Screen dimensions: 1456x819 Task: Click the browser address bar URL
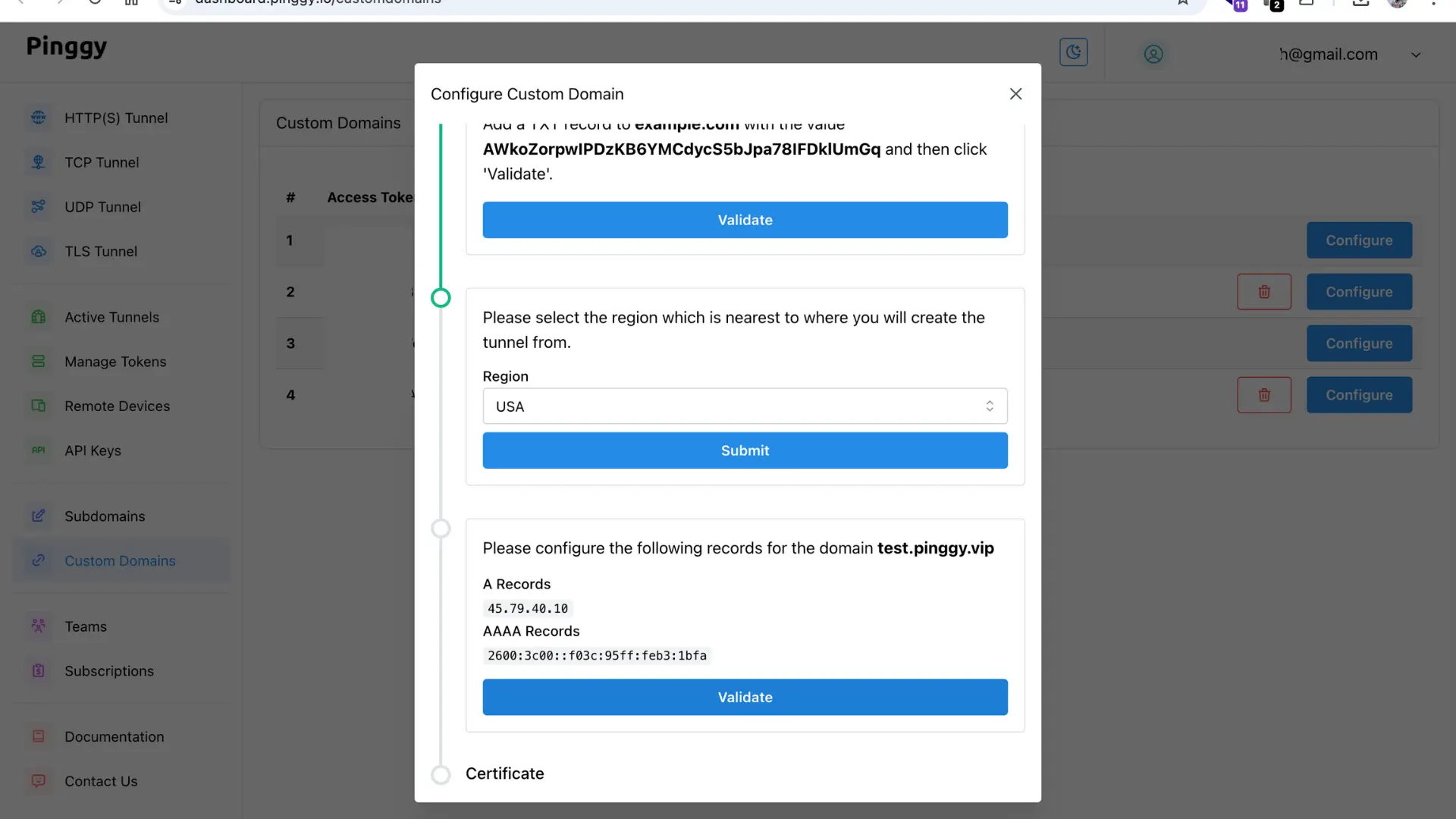click(x=318, y=2)
